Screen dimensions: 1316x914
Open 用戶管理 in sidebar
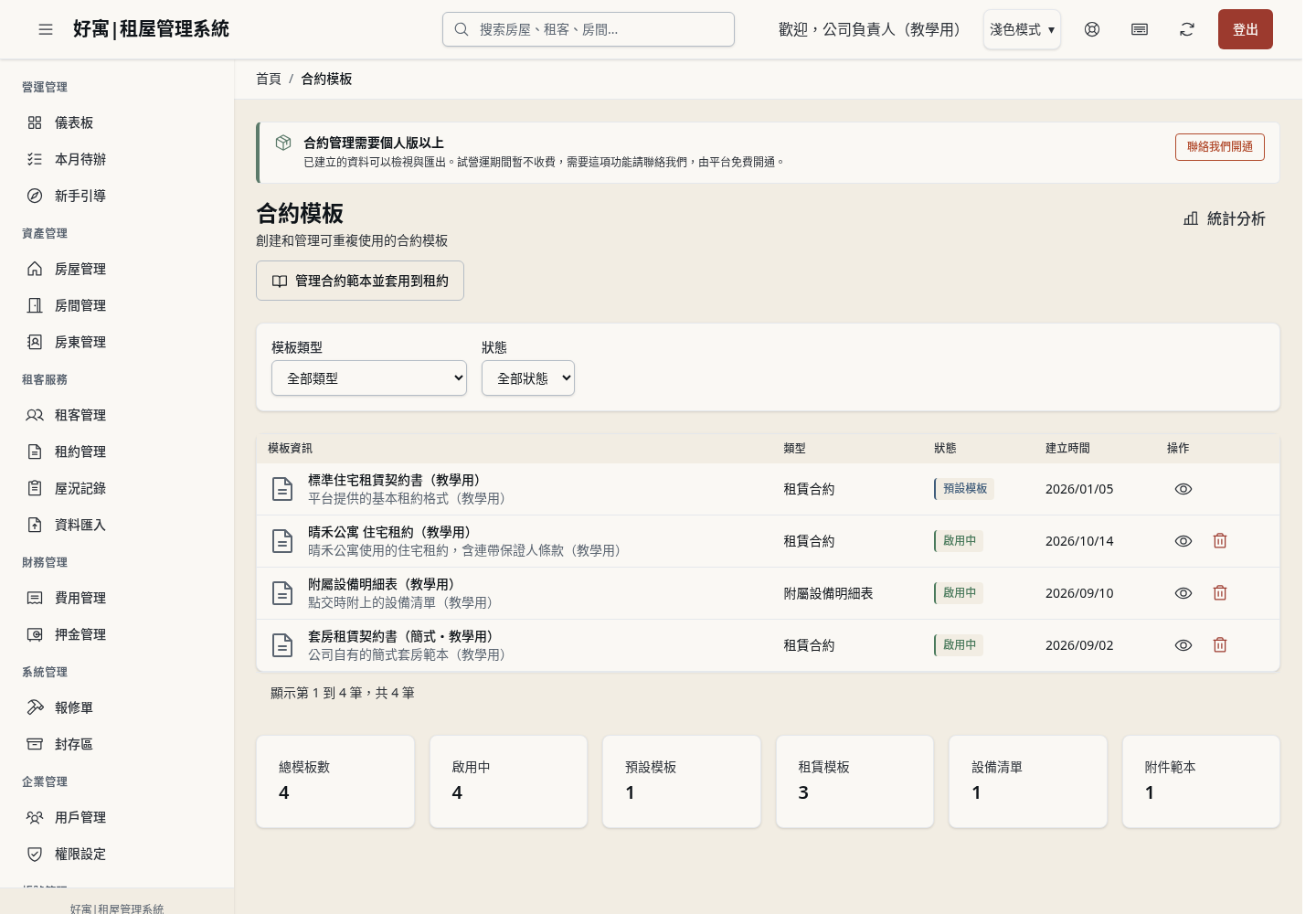(117, 817)
